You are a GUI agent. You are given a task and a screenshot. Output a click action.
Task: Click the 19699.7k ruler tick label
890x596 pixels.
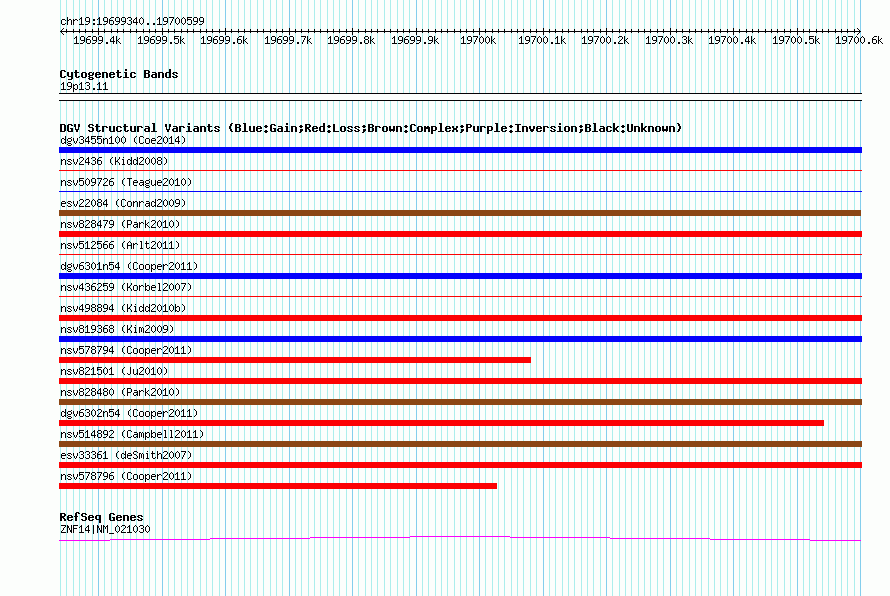coord(288,40)
